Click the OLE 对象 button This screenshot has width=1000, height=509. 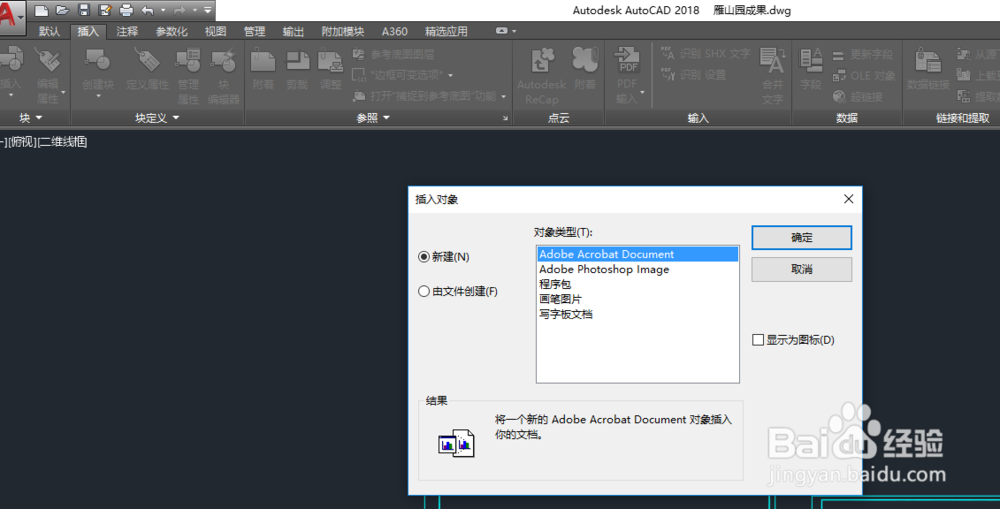click(864, 76)
